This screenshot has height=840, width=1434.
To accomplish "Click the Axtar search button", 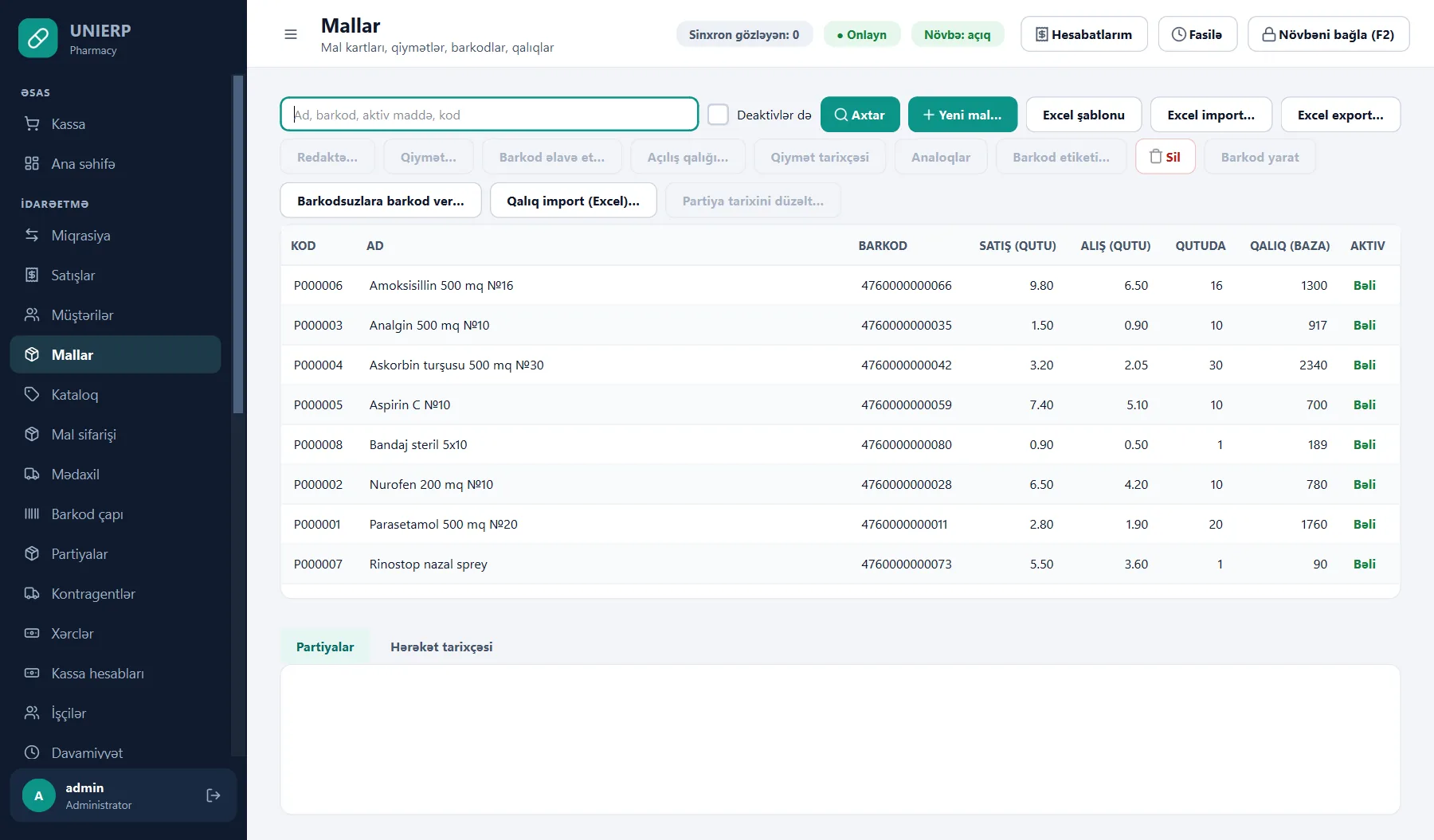I will coord(860,115).
